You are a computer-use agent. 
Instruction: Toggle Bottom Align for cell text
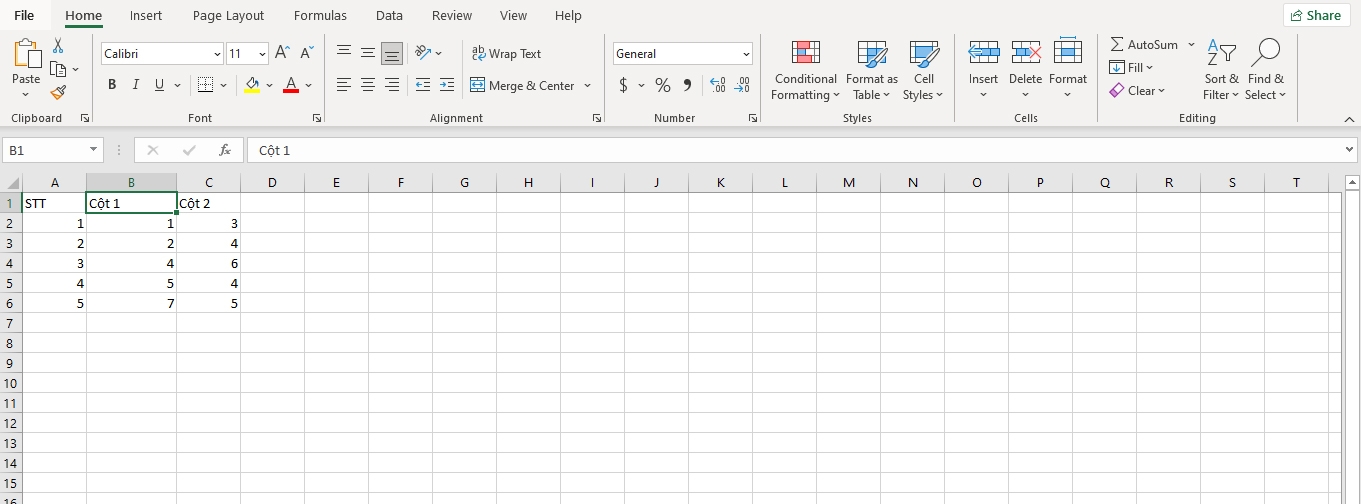[392, 53]
